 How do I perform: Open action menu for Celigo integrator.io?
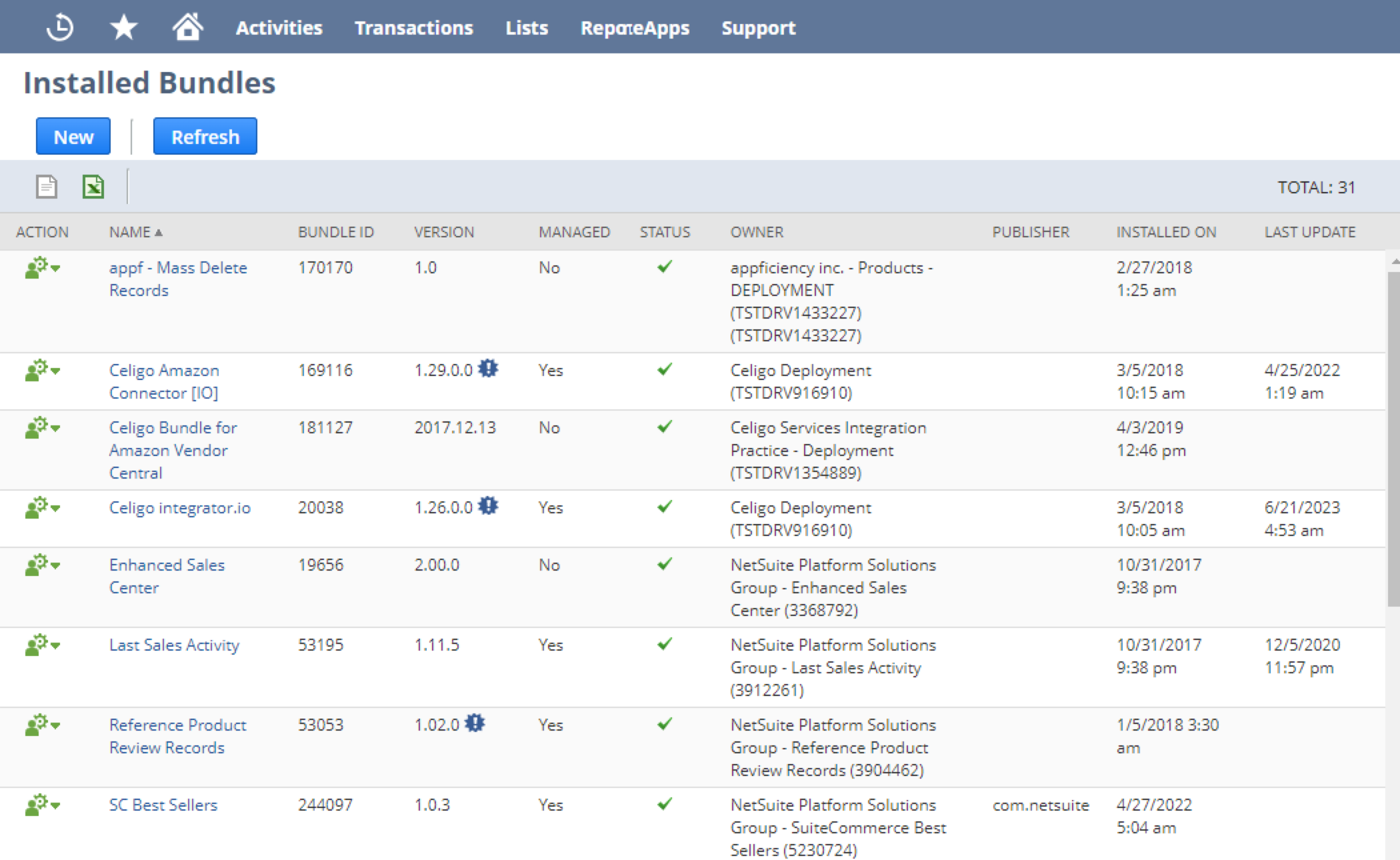pyautogui.click(x=43, y=508)
